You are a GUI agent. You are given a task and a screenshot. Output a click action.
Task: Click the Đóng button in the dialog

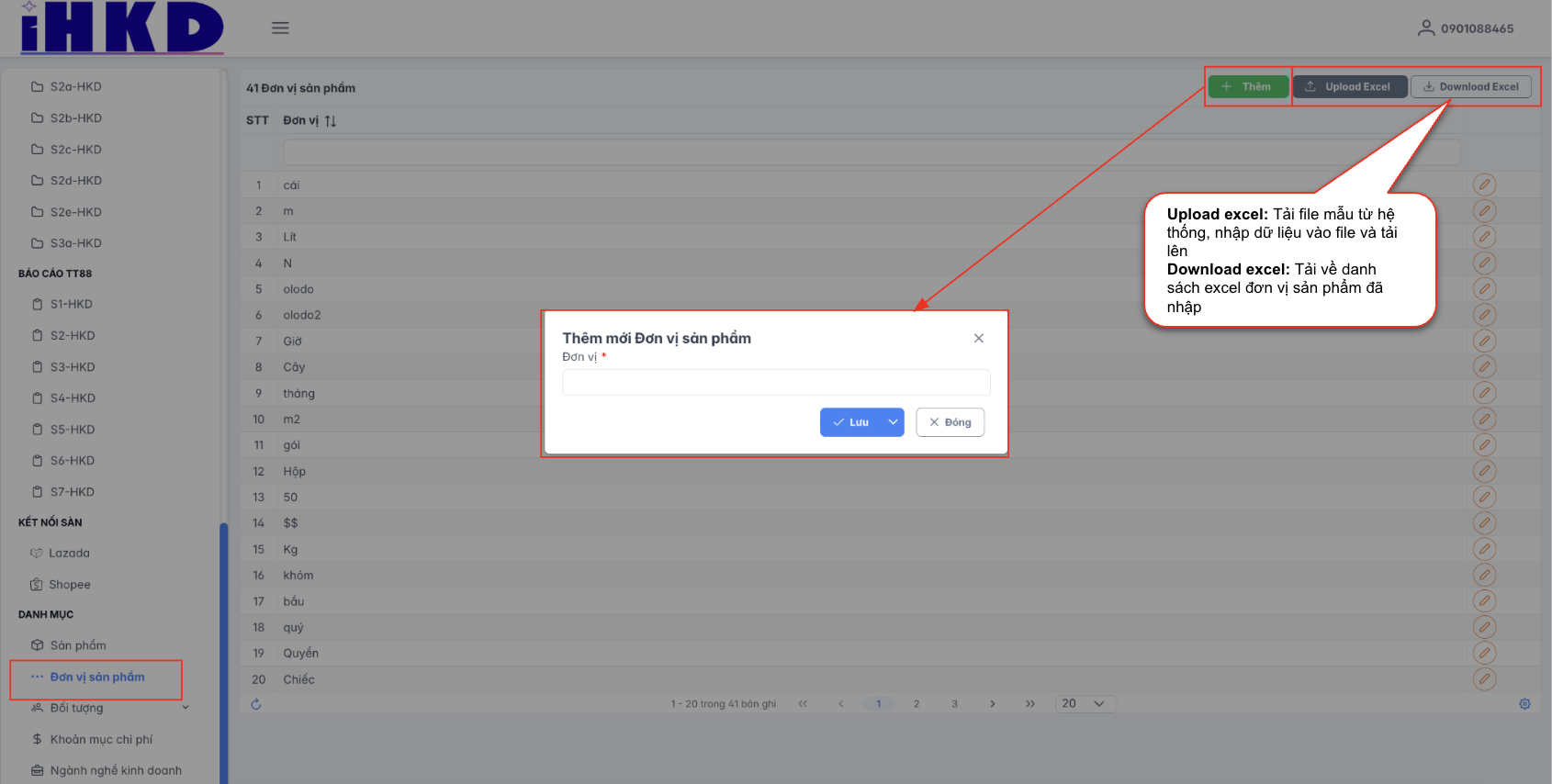(x=950, y=422)
